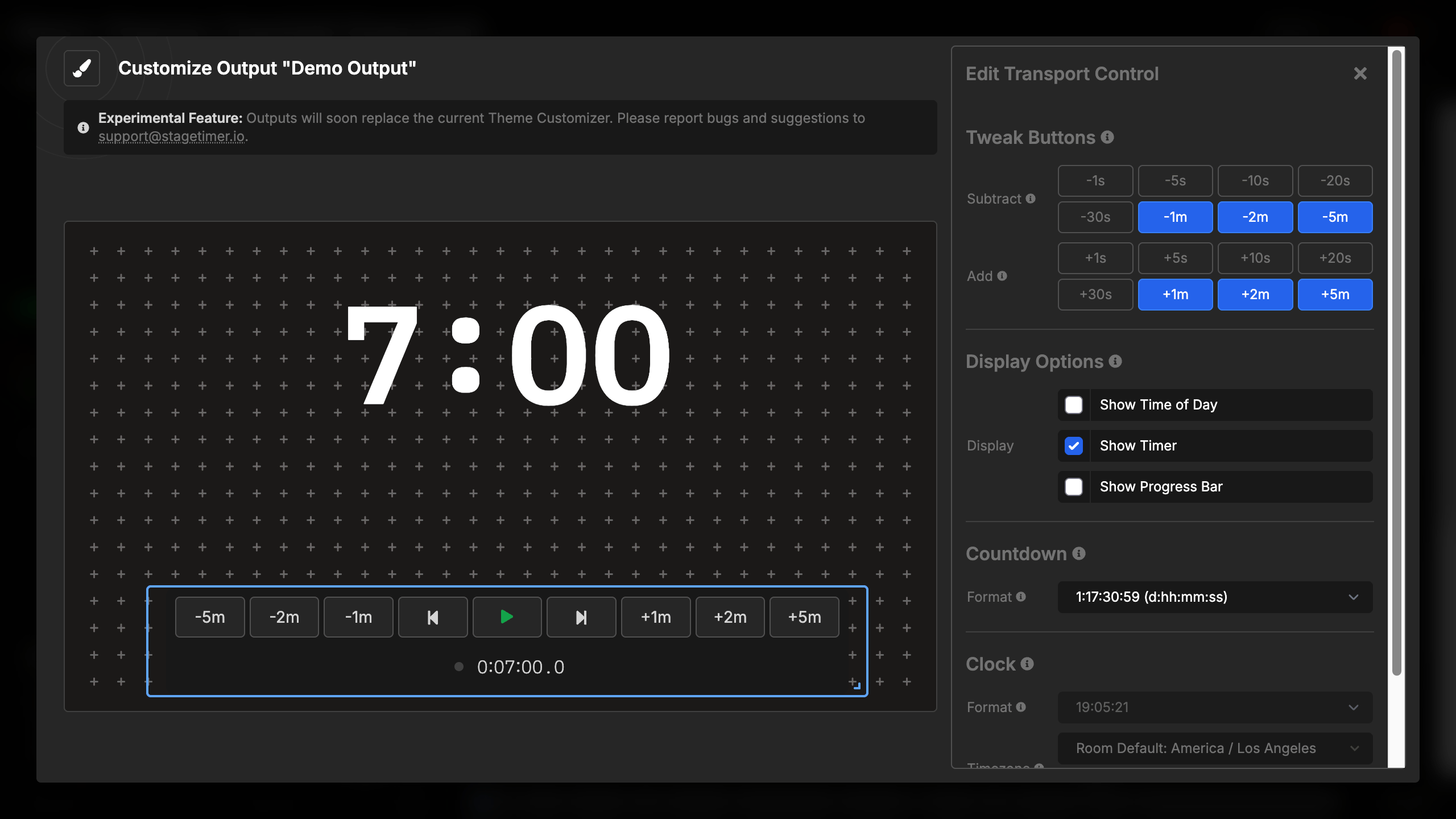
Task: Click the +1m button in the preview transport bar
Action: [655, 617]
